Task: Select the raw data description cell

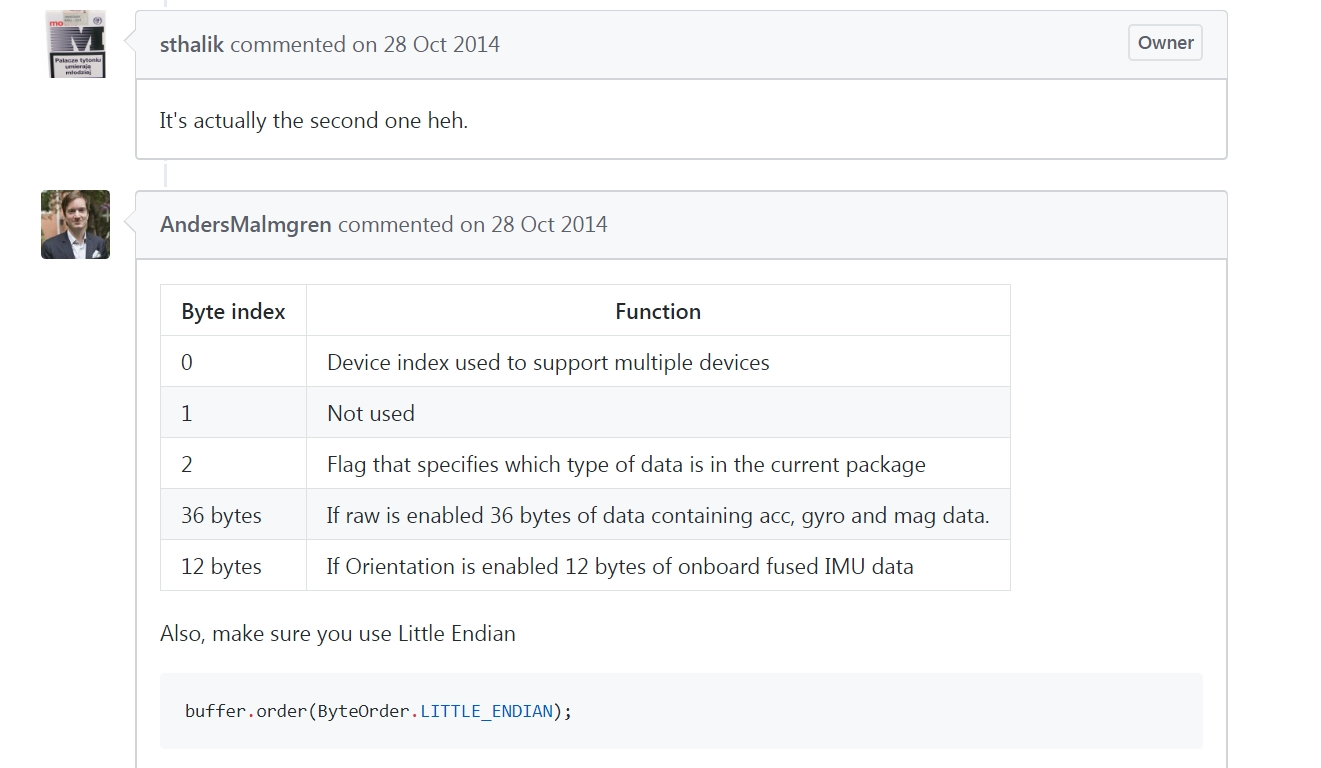Action: tap(657, 513)
